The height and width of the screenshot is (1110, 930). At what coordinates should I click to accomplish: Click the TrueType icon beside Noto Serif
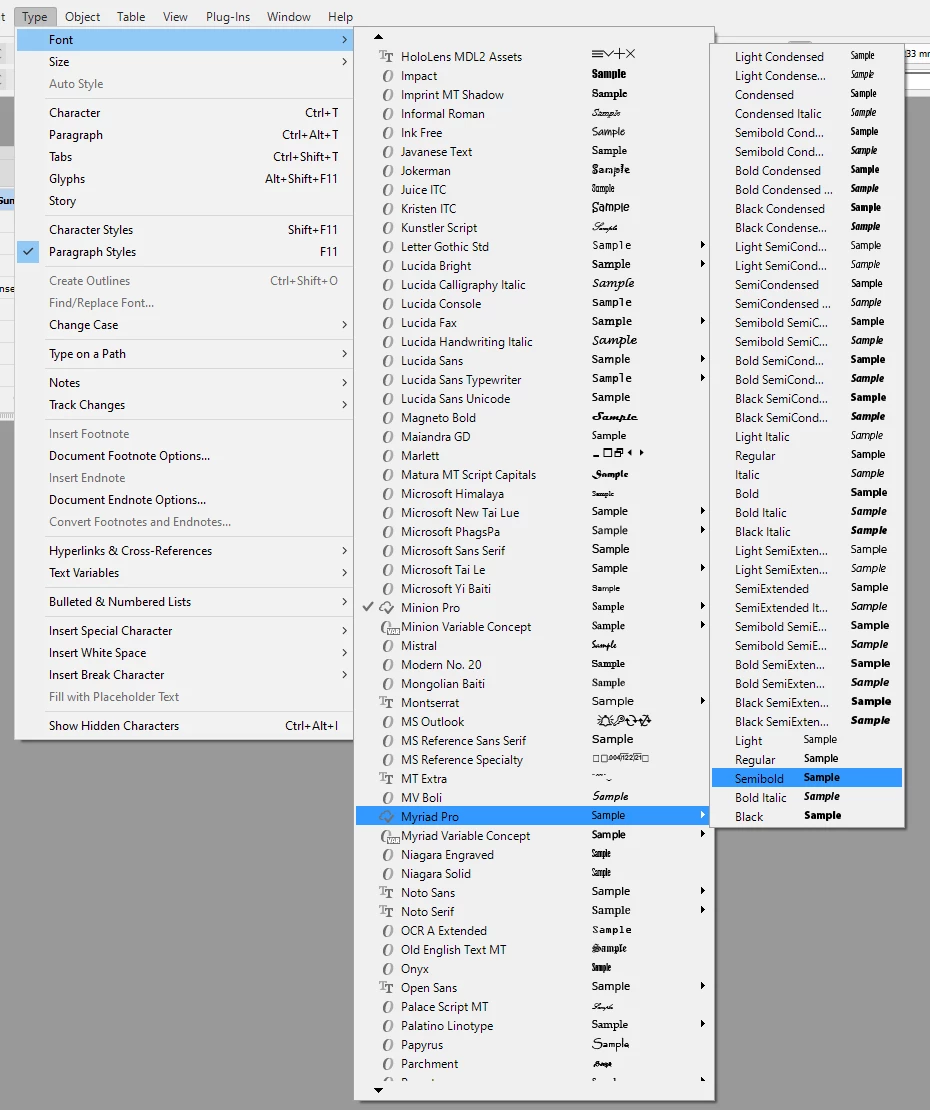[386, 911]
